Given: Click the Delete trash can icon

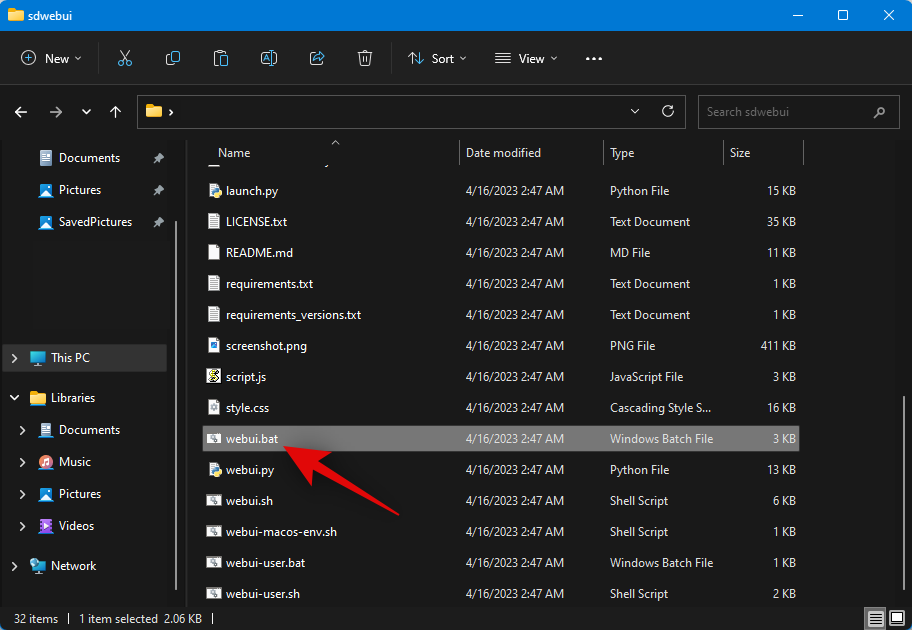Looking at the screenshot, I should pyautogui.click(x=365, y=59).
